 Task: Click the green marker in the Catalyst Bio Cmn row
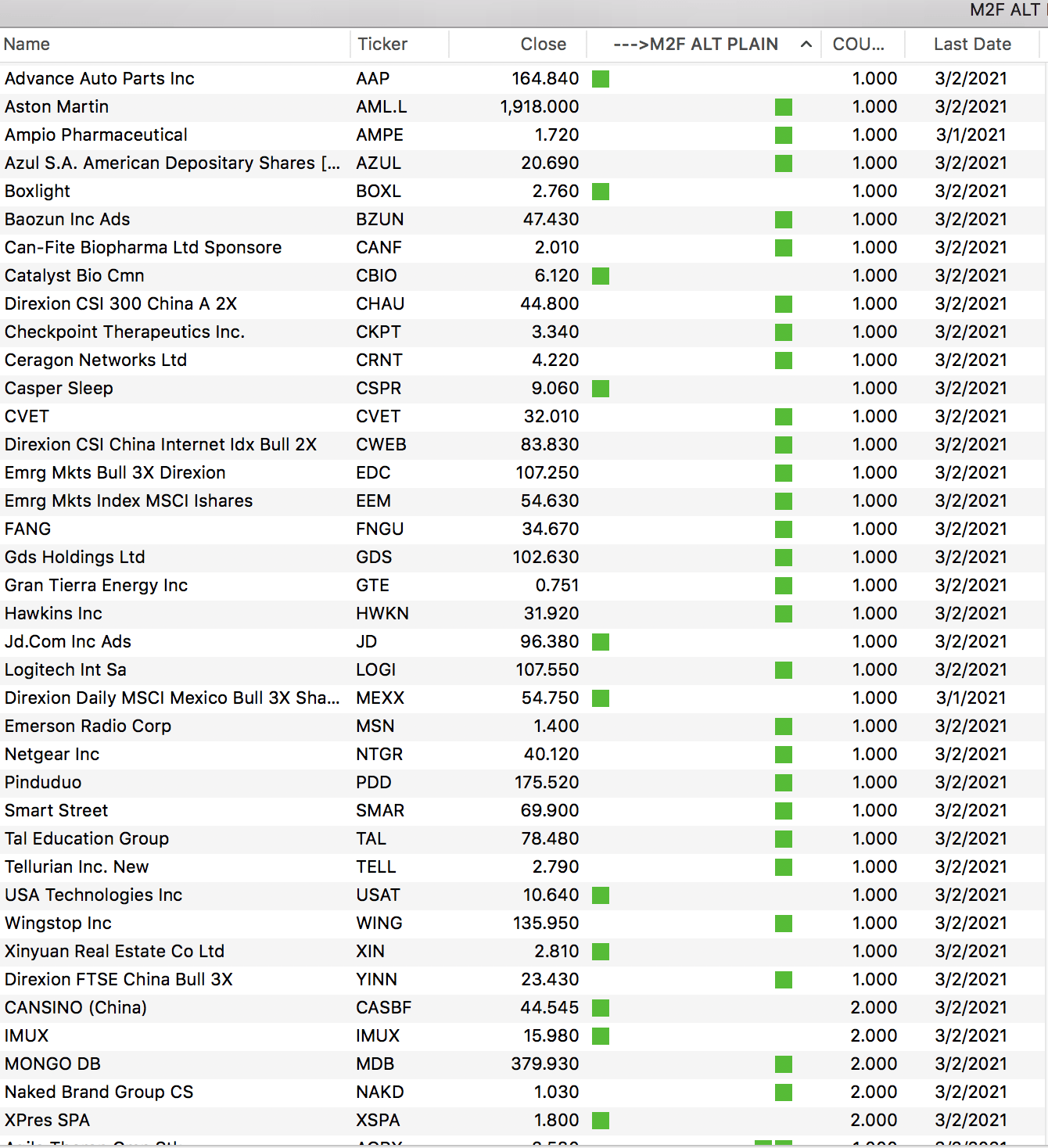[601, 276]
